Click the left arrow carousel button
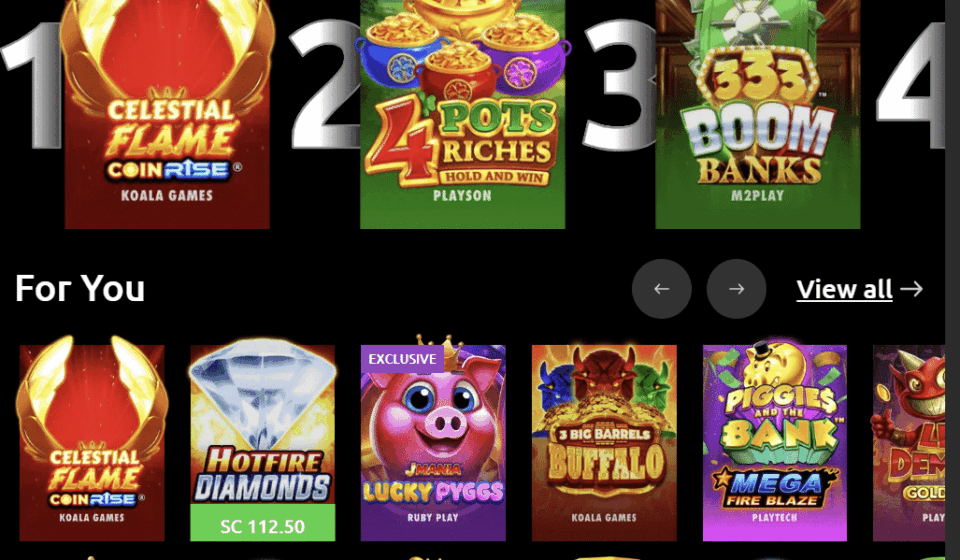Viewport: 960px width, 560px height. pos(662,289)
